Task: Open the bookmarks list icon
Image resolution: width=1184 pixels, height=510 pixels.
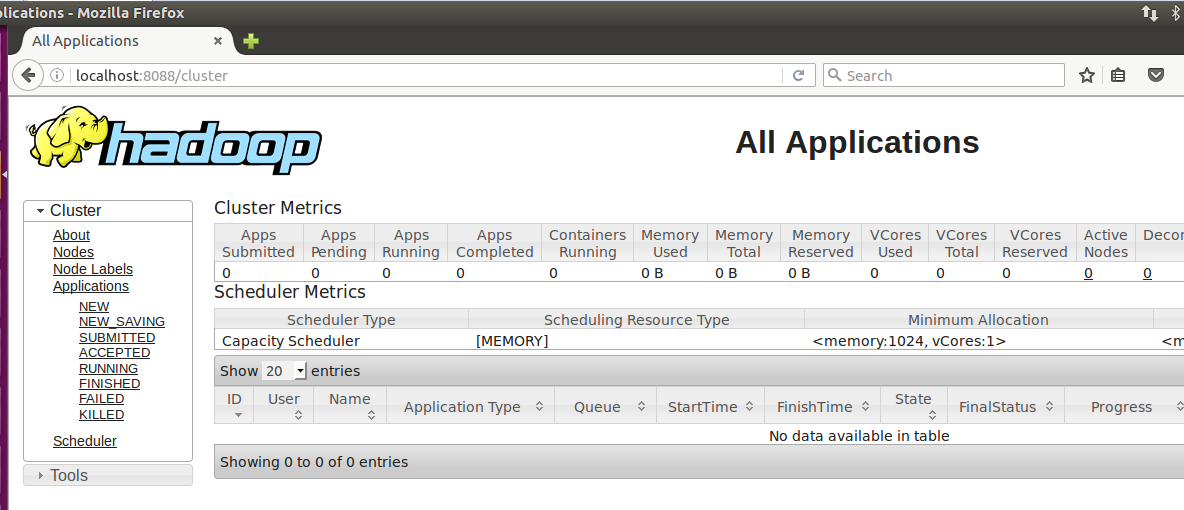Action: click(1119, 76)
